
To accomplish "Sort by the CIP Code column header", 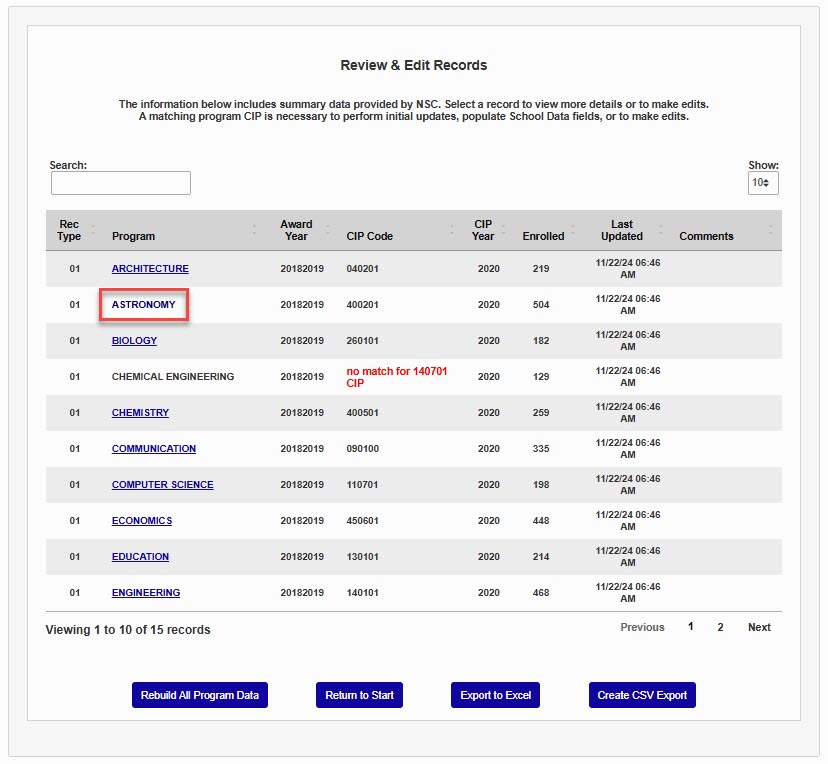I will tap(369, 237).
